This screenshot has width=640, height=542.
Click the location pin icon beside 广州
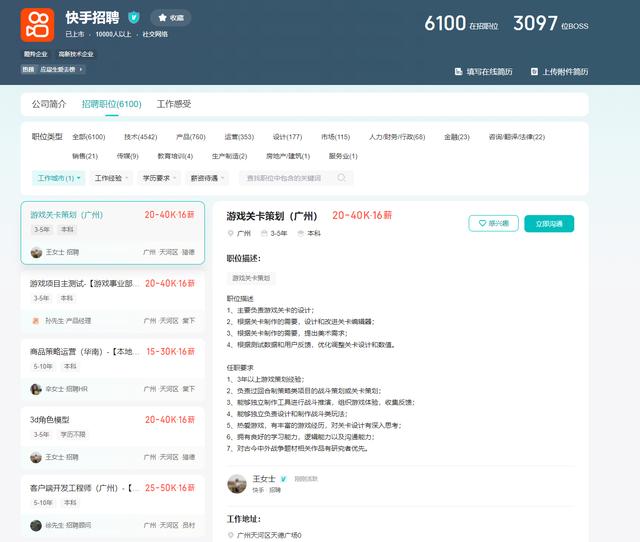(230, 233)
